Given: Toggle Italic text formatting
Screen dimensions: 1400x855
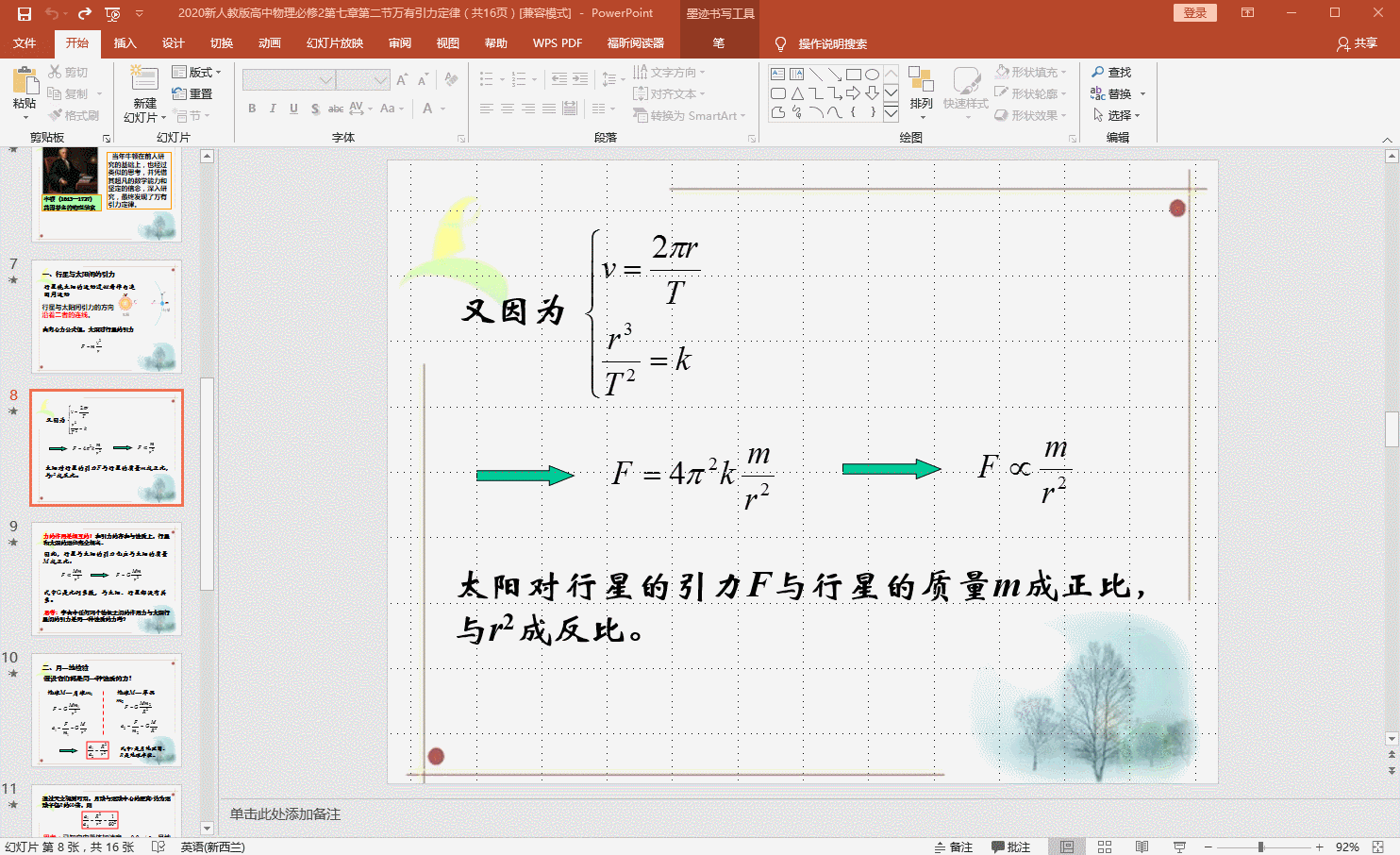Looking at the screenshot, I should click(x=273, y=109).
